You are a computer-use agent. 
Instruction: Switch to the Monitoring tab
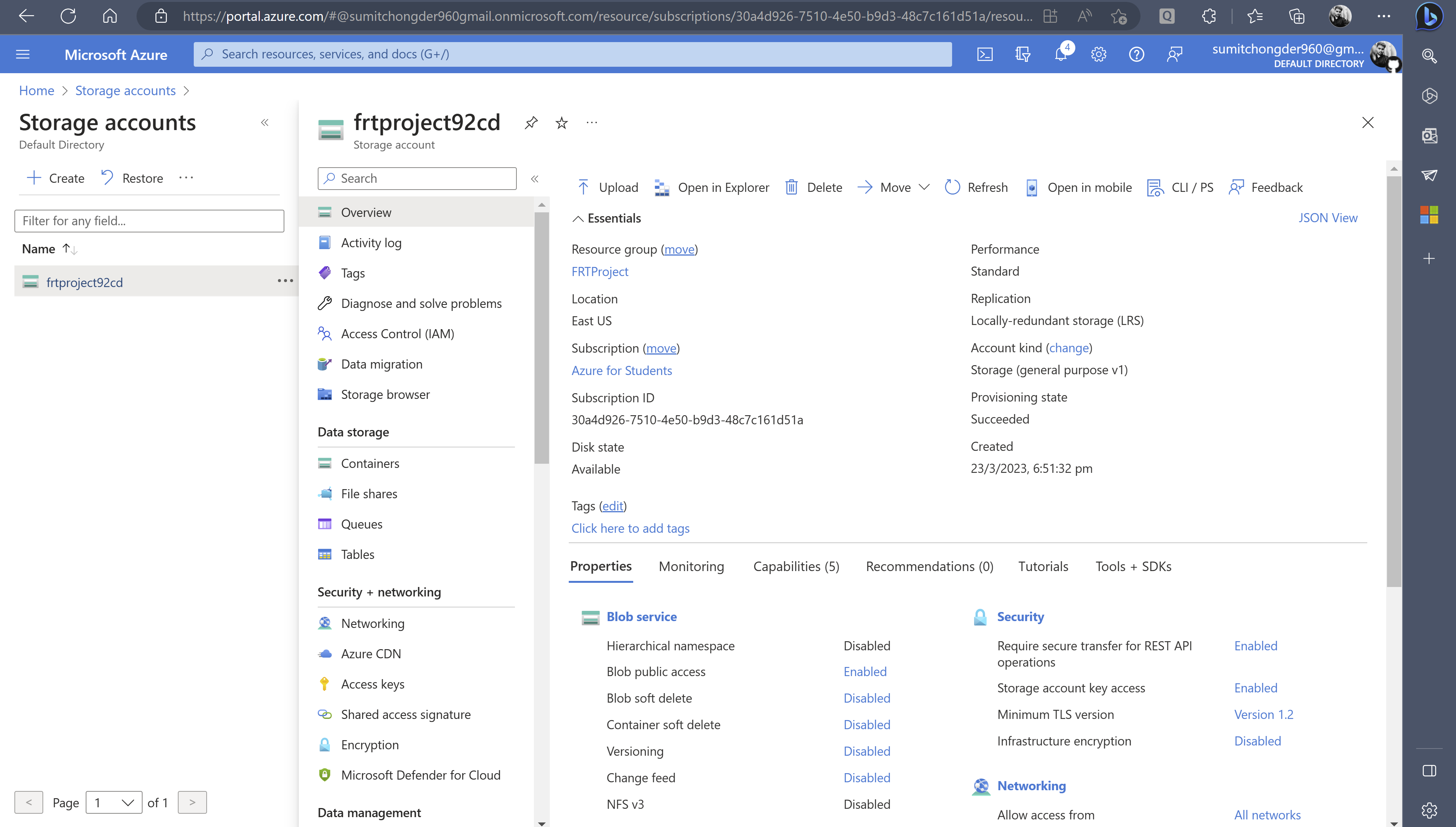(x=691, y=566)
